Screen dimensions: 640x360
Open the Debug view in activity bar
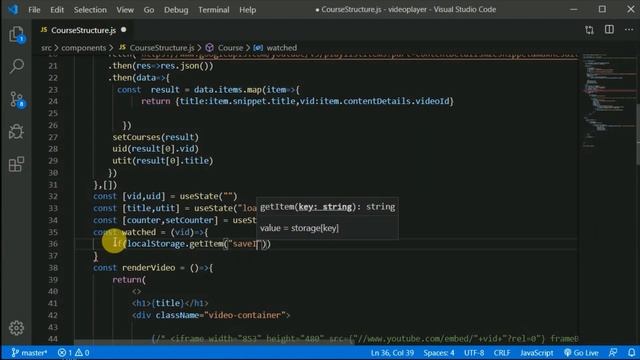[x=16, y=132]
